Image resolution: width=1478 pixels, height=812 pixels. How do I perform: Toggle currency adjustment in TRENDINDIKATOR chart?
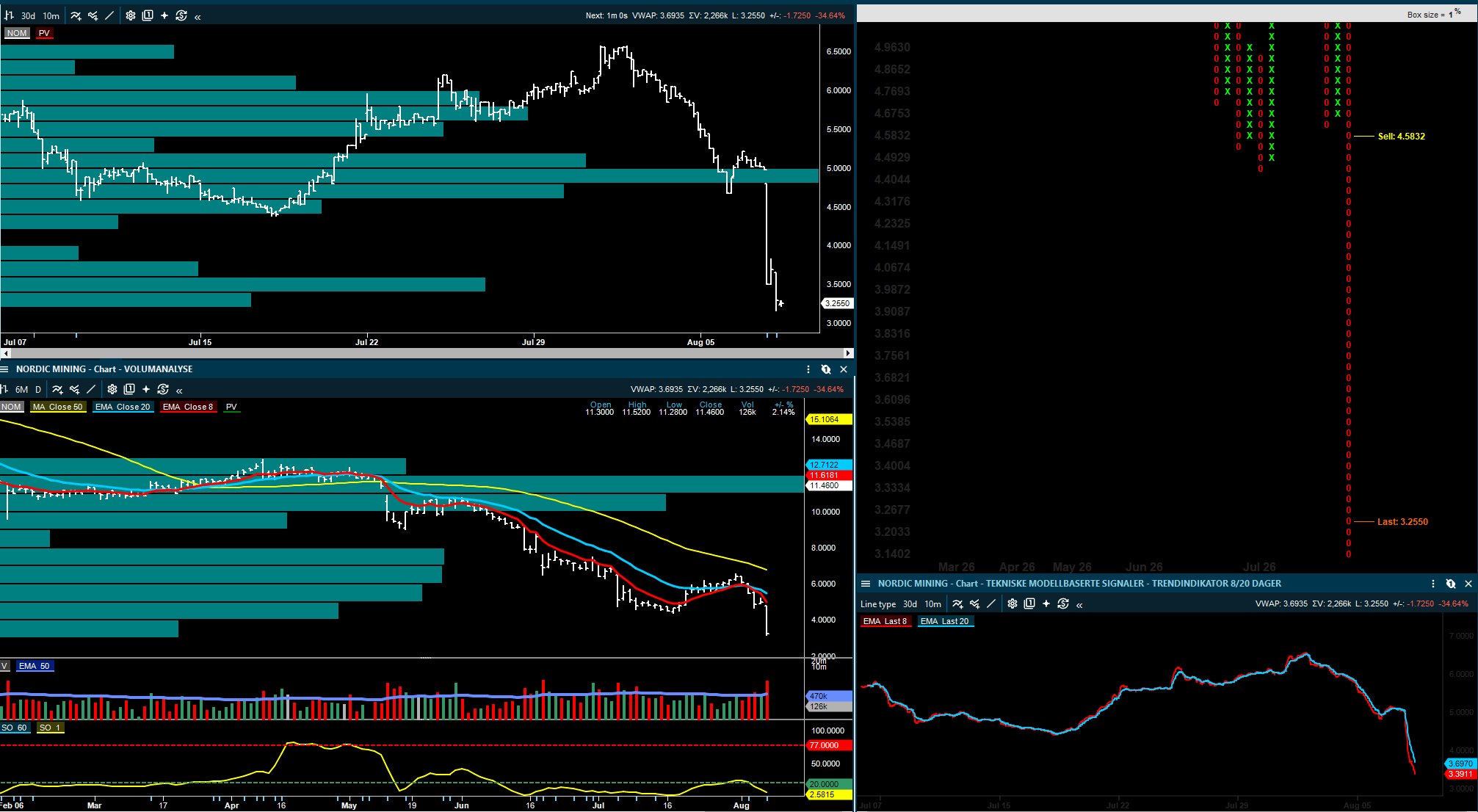pos(1063,603)
